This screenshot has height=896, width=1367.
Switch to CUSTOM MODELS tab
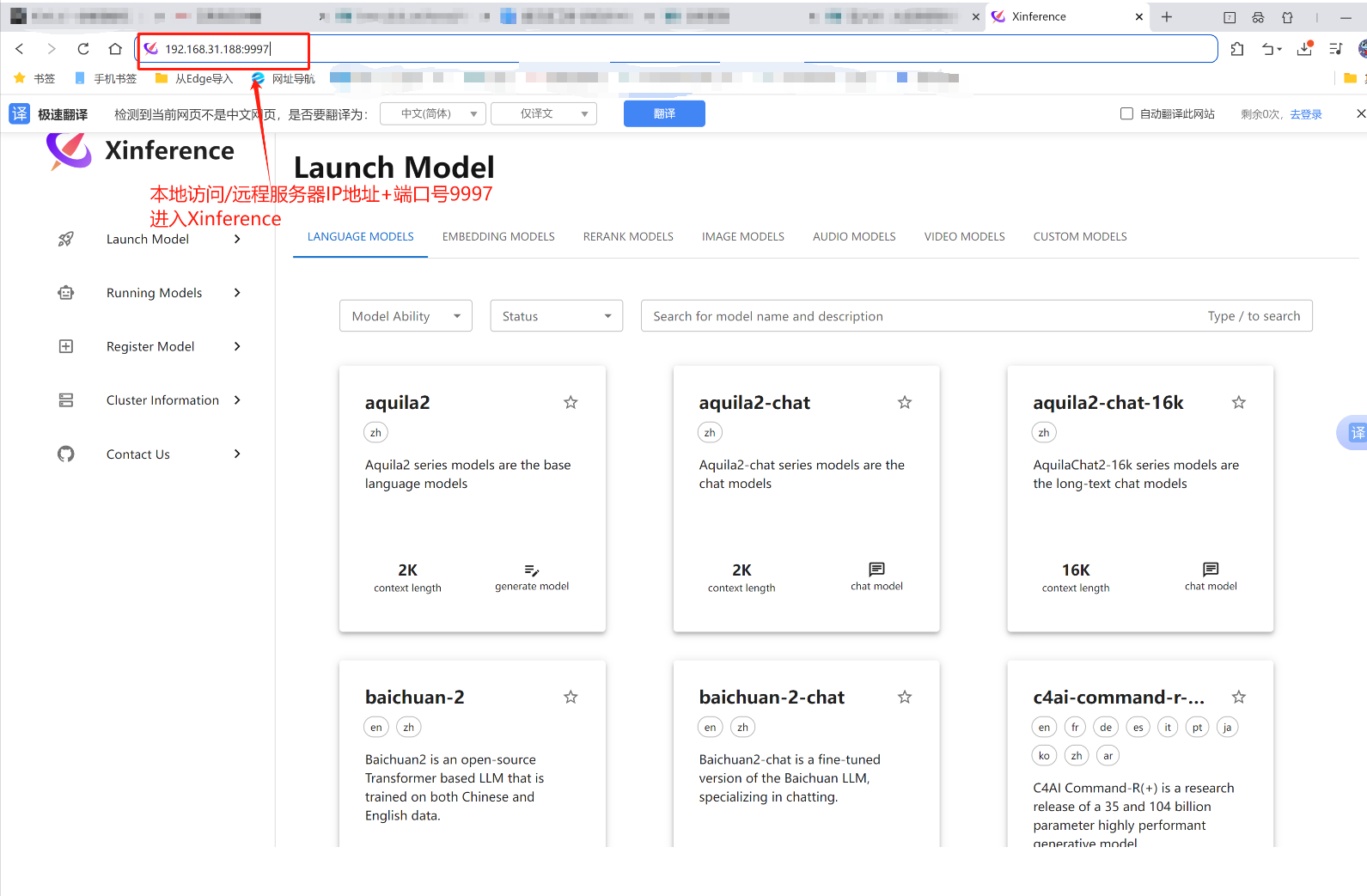tap(1080, 236)
